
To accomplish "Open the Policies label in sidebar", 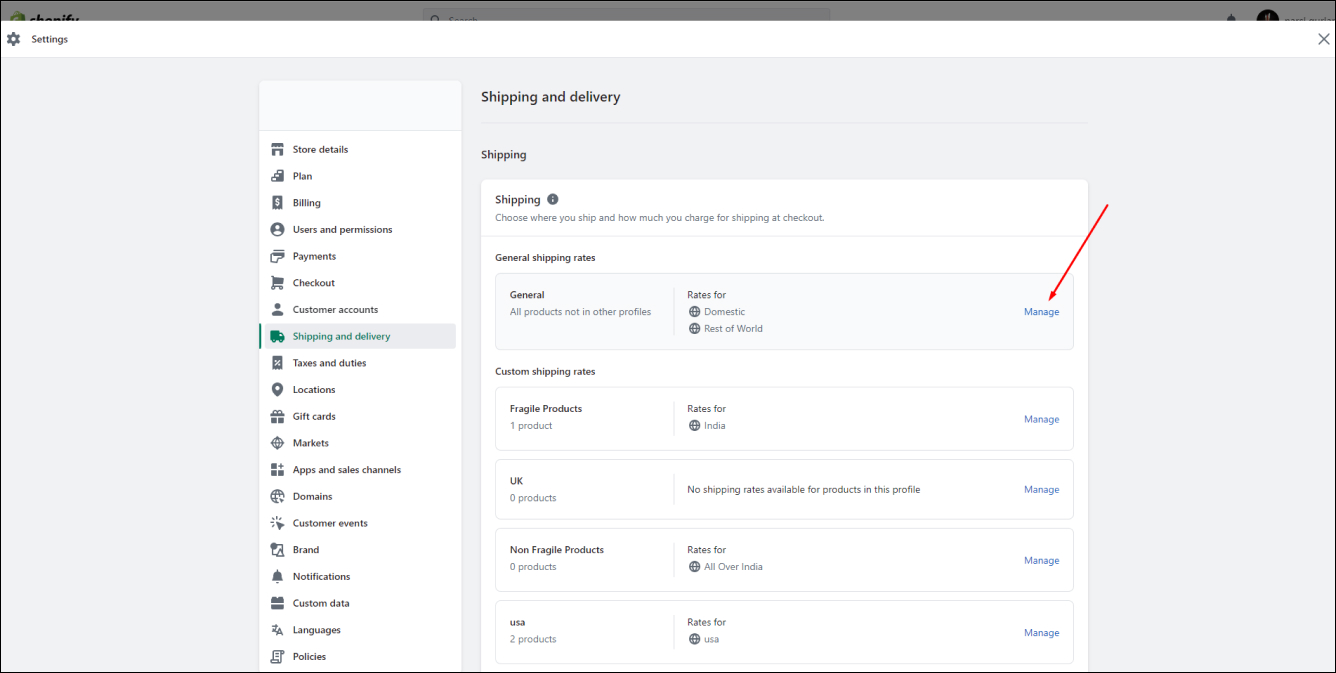I will (x=310, y=657).
